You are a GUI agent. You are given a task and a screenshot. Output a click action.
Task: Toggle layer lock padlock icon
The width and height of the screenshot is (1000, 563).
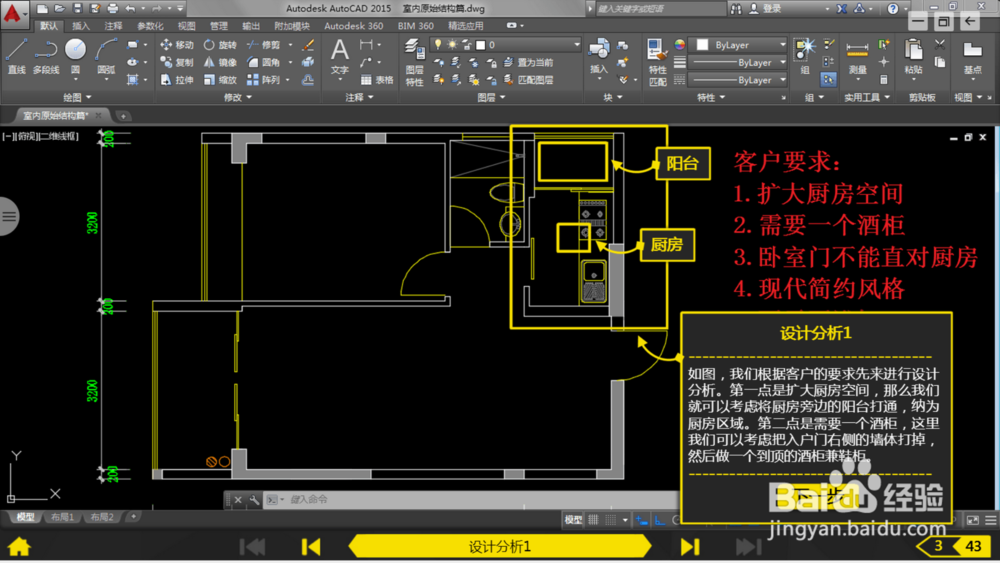[467, 44]
